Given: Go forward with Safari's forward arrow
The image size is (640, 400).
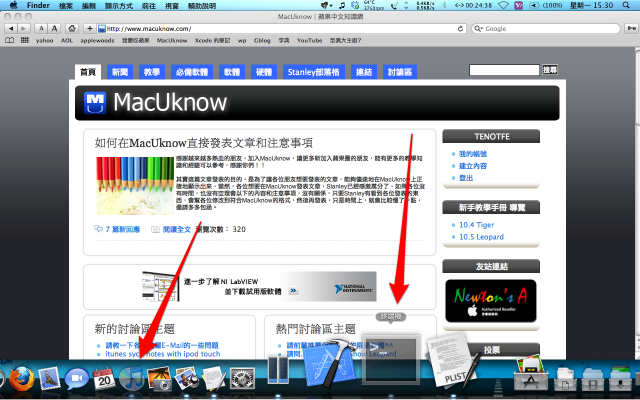Looking at the screenshot, I should coord(24,29).
